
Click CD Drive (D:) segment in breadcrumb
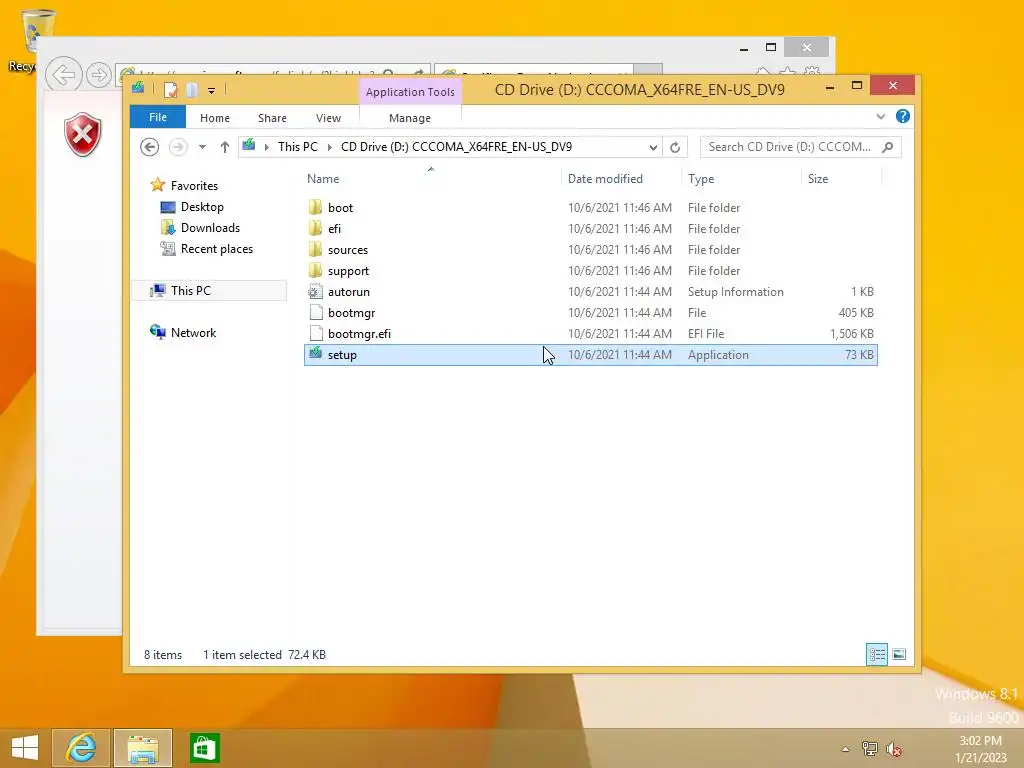pos(456,147)
